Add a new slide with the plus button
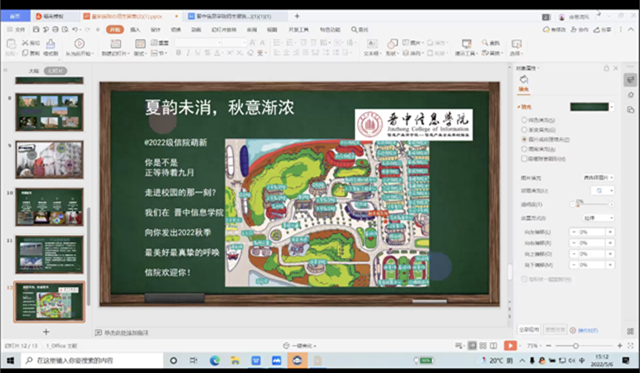 [46, 332]
